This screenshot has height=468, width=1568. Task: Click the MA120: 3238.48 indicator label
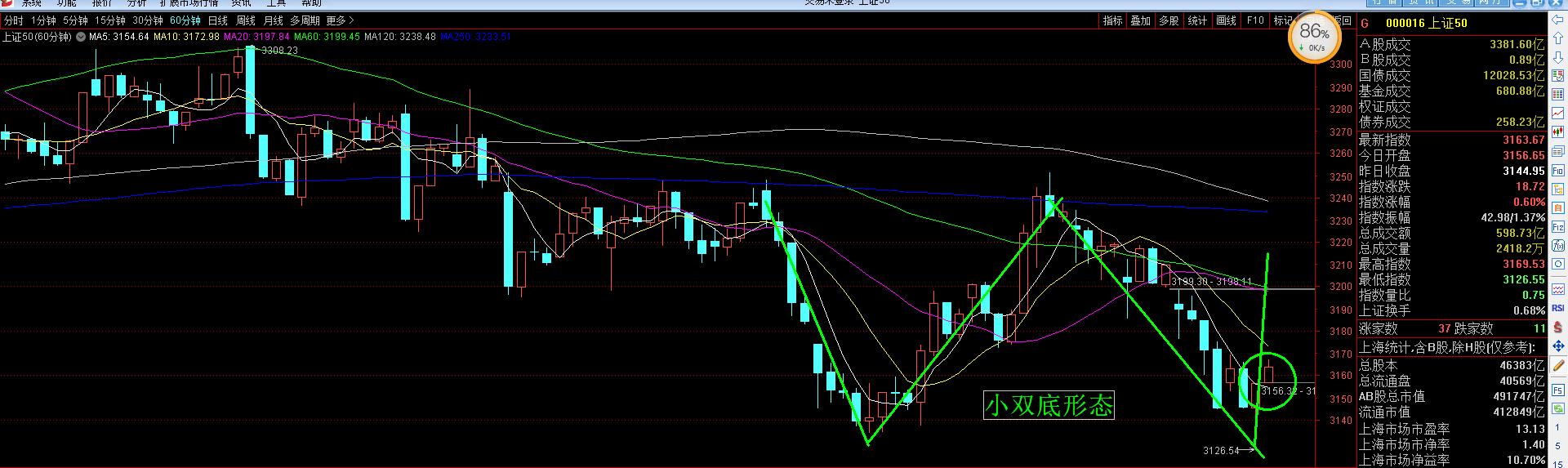point(400,37)
